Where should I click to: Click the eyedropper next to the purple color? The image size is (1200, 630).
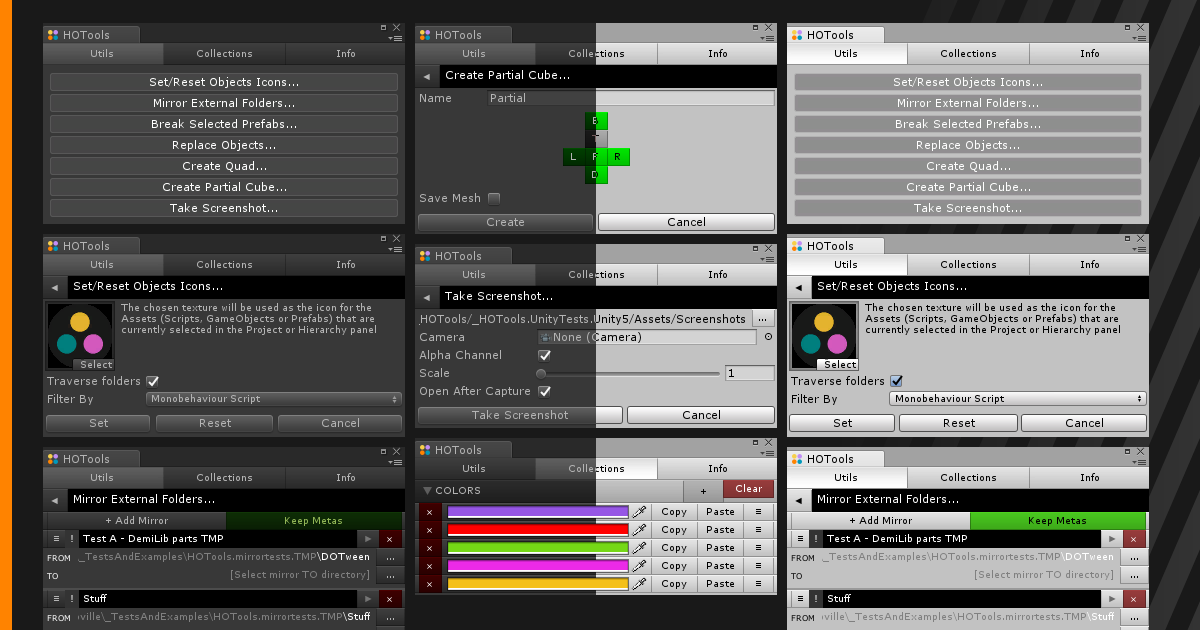coord(640,512)
